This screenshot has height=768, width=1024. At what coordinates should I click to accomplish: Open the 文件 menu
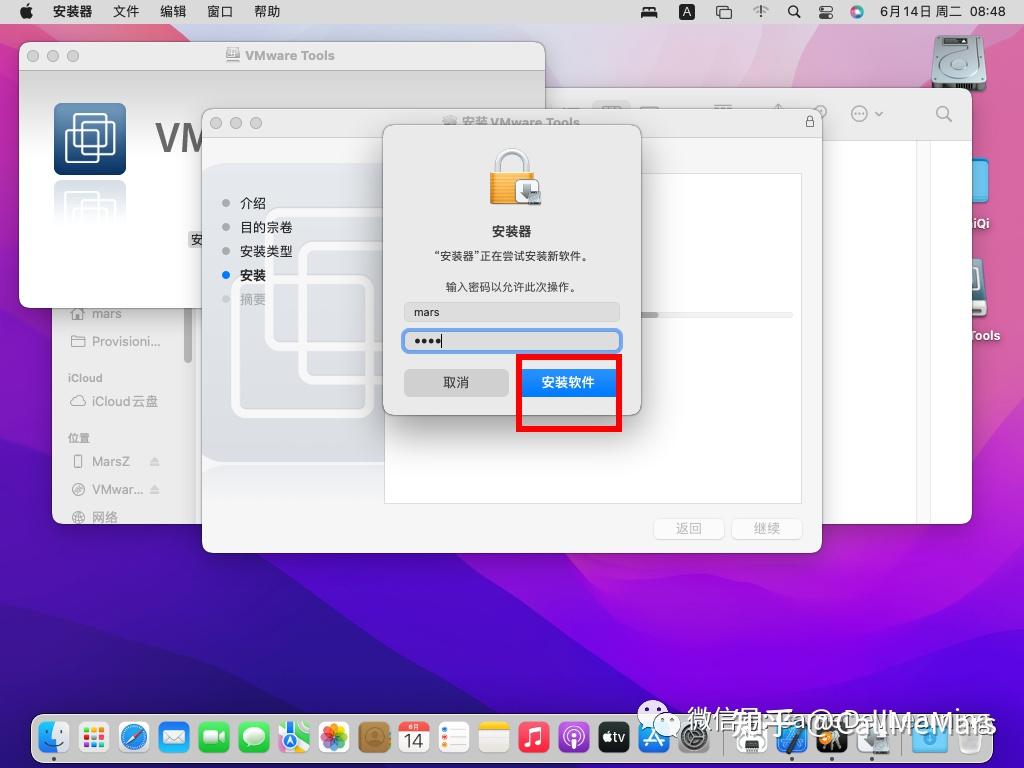tap(126, 12)
